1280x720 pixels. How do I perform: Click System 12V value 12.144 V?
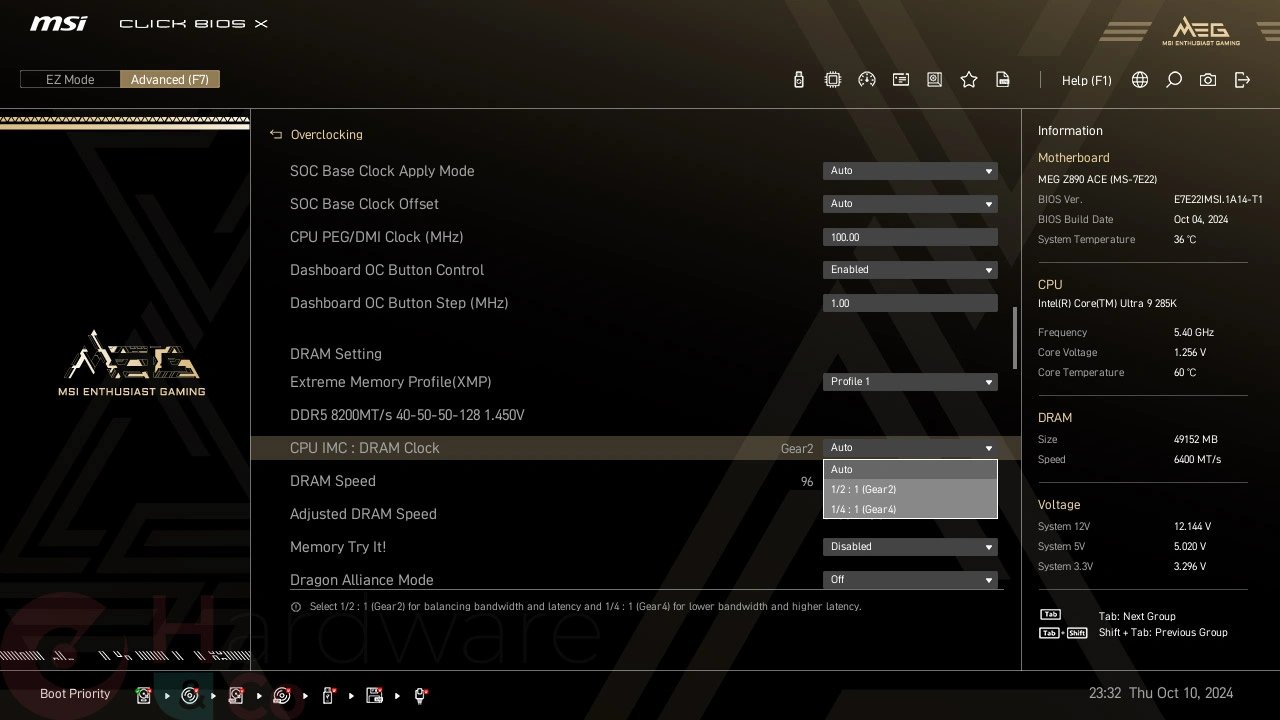coord(1192,527)
